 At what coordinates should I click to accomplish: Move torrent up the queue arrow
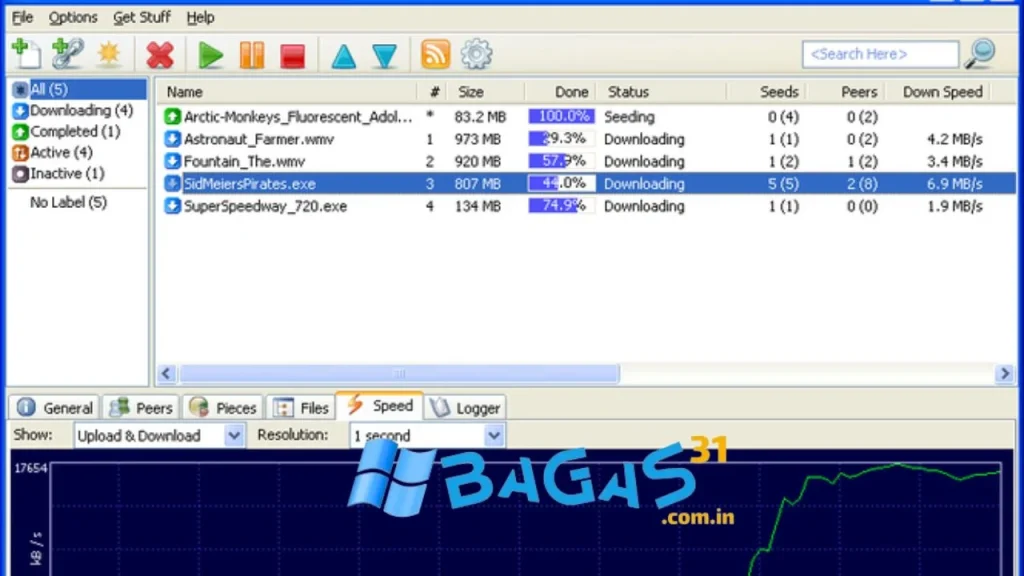coord(344,56)
